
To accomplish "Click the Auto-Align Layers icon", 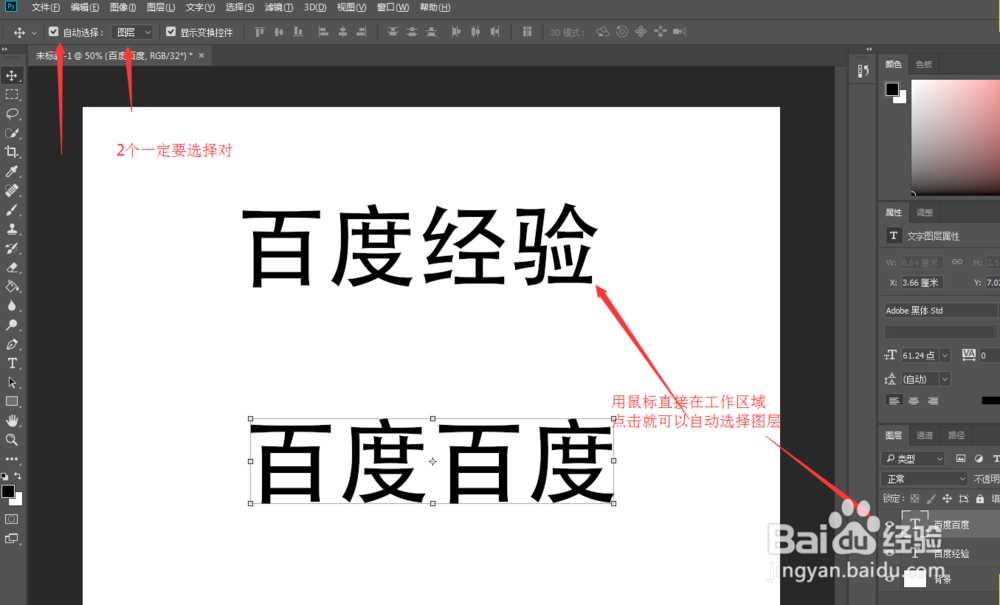I will [527, 31].
